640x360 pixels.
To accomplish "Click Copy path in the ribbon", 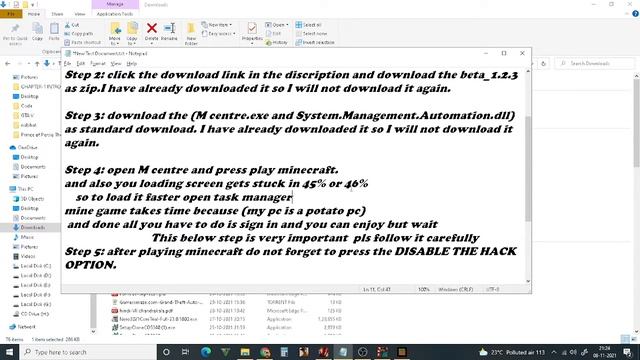I will (79, 33).
